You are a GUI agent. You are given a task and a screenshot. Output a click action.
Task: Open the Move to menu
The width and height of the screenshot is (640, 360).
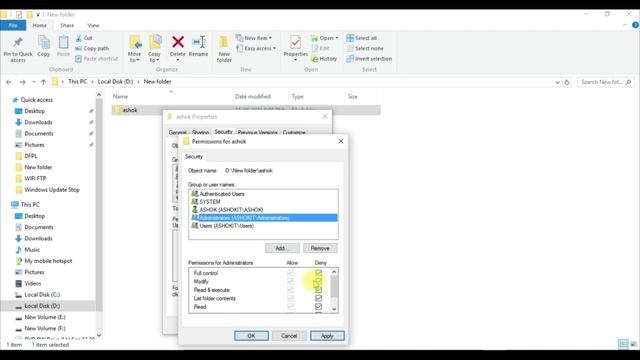(x=134, y=49)
